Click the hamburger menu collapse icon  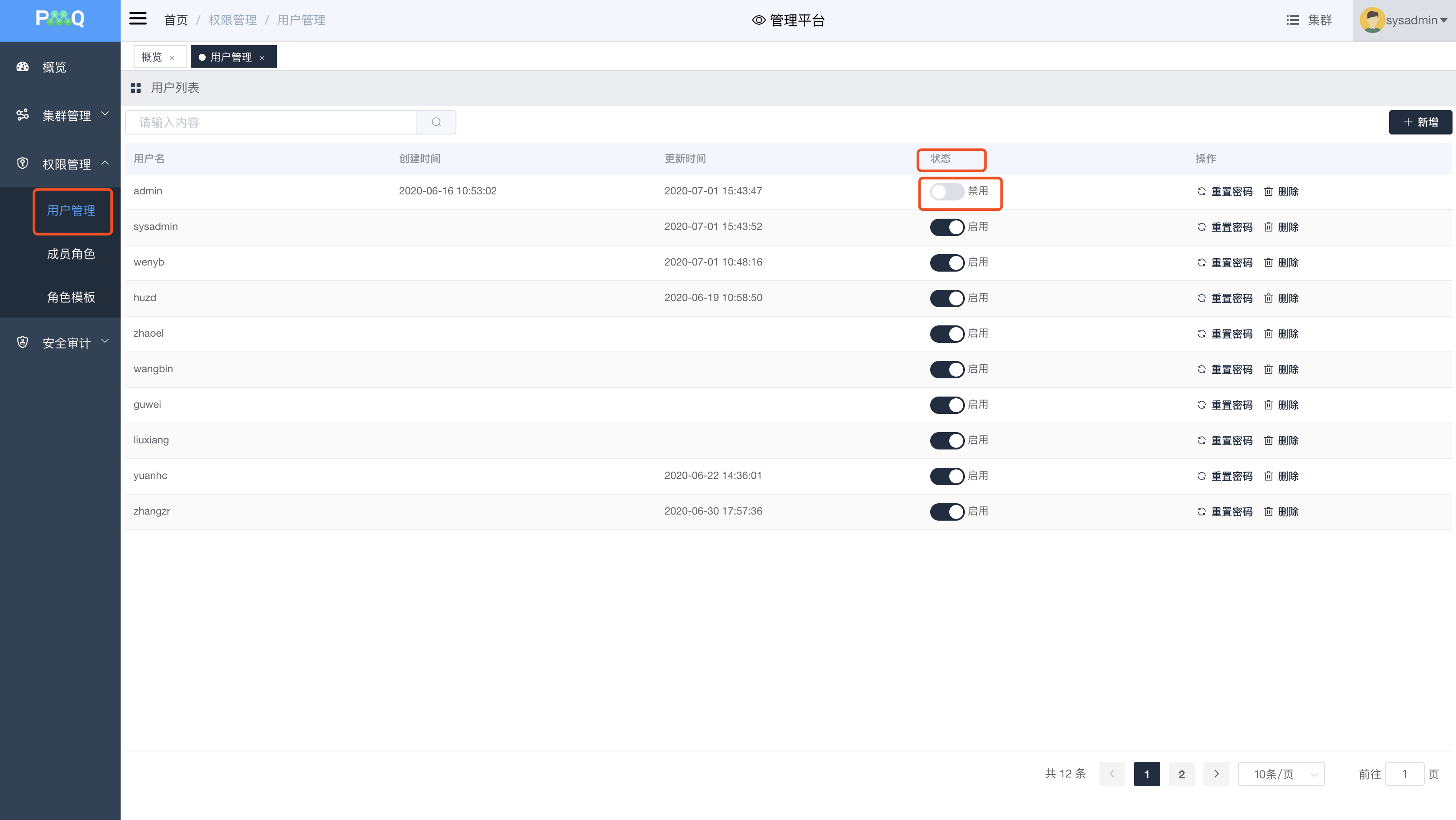[x=138, y=19]
